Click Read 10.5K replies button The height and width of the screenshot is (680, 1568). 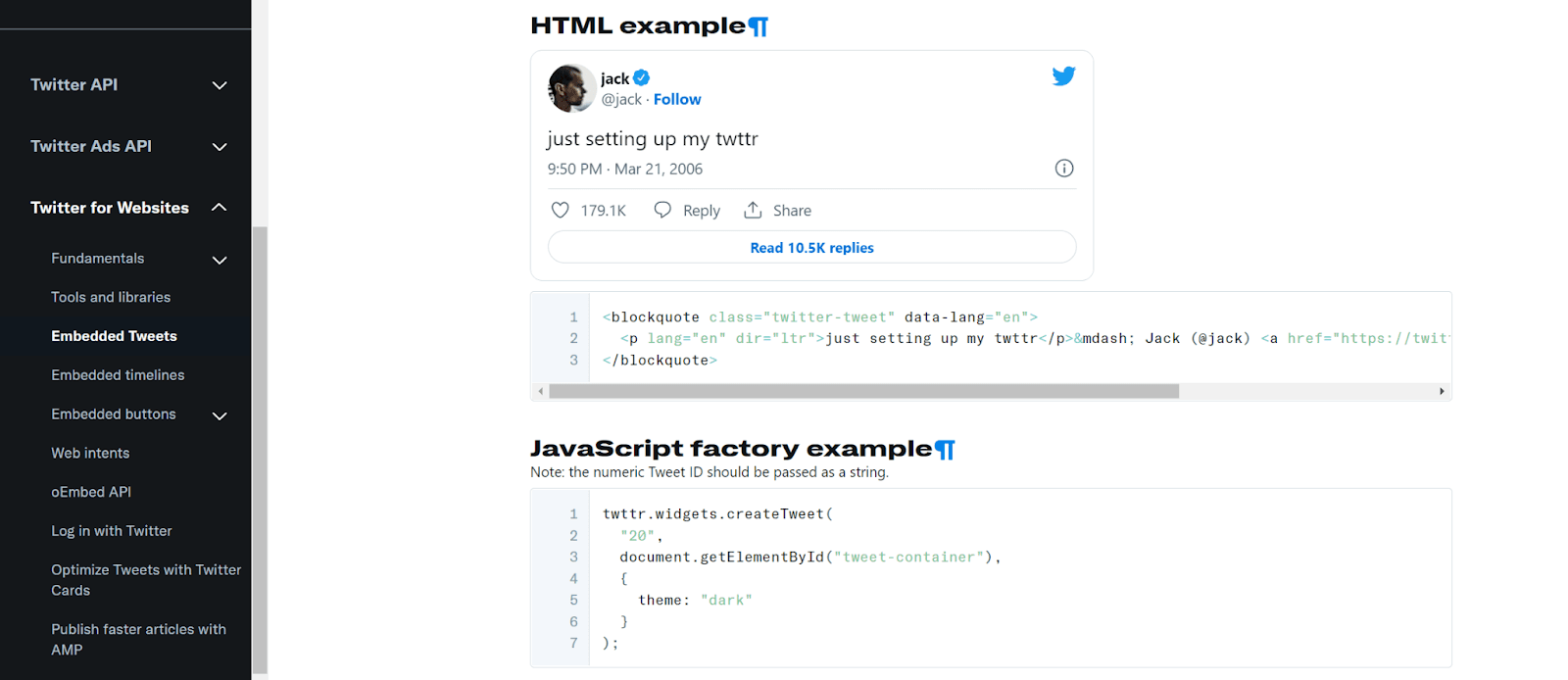tap(811, 247)
